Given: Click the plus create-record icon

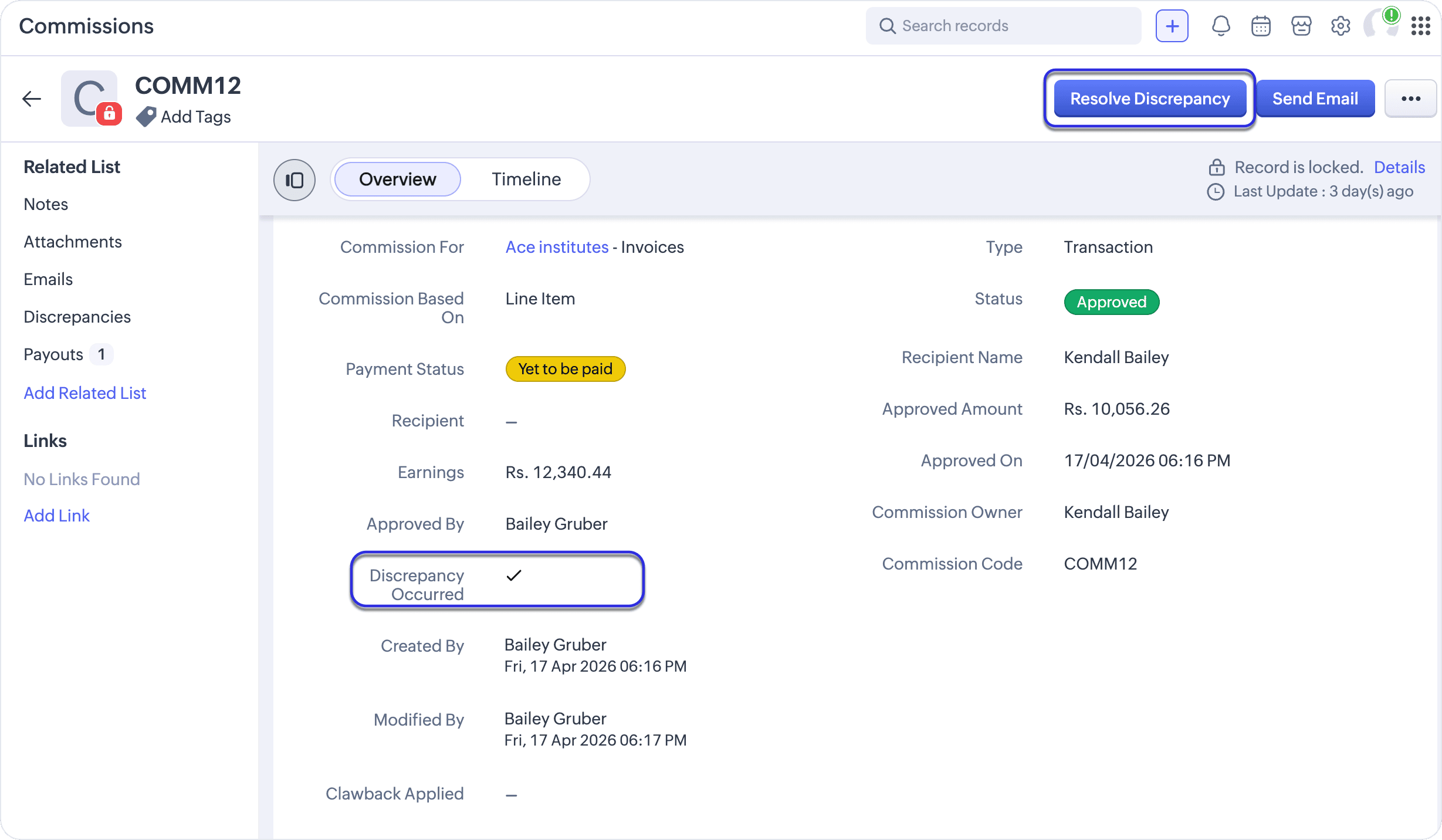Looking at the screenshot, I should 1172,26.
